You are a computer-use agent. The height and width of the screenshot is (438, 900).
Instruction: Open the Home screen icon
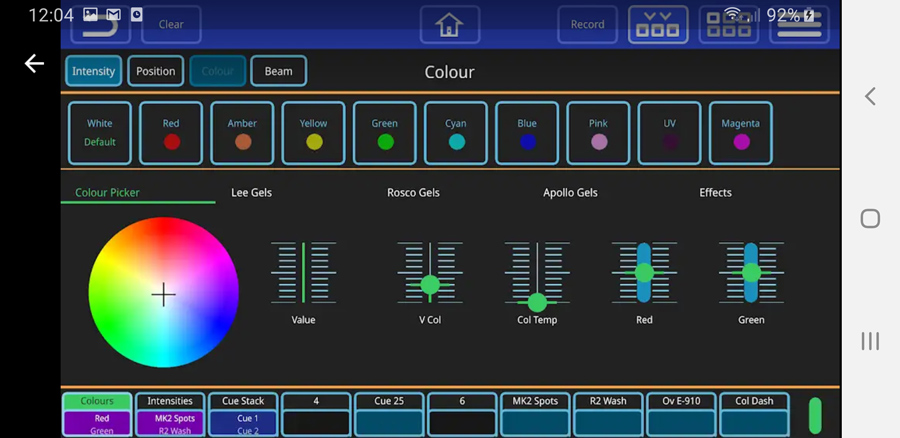449,24
